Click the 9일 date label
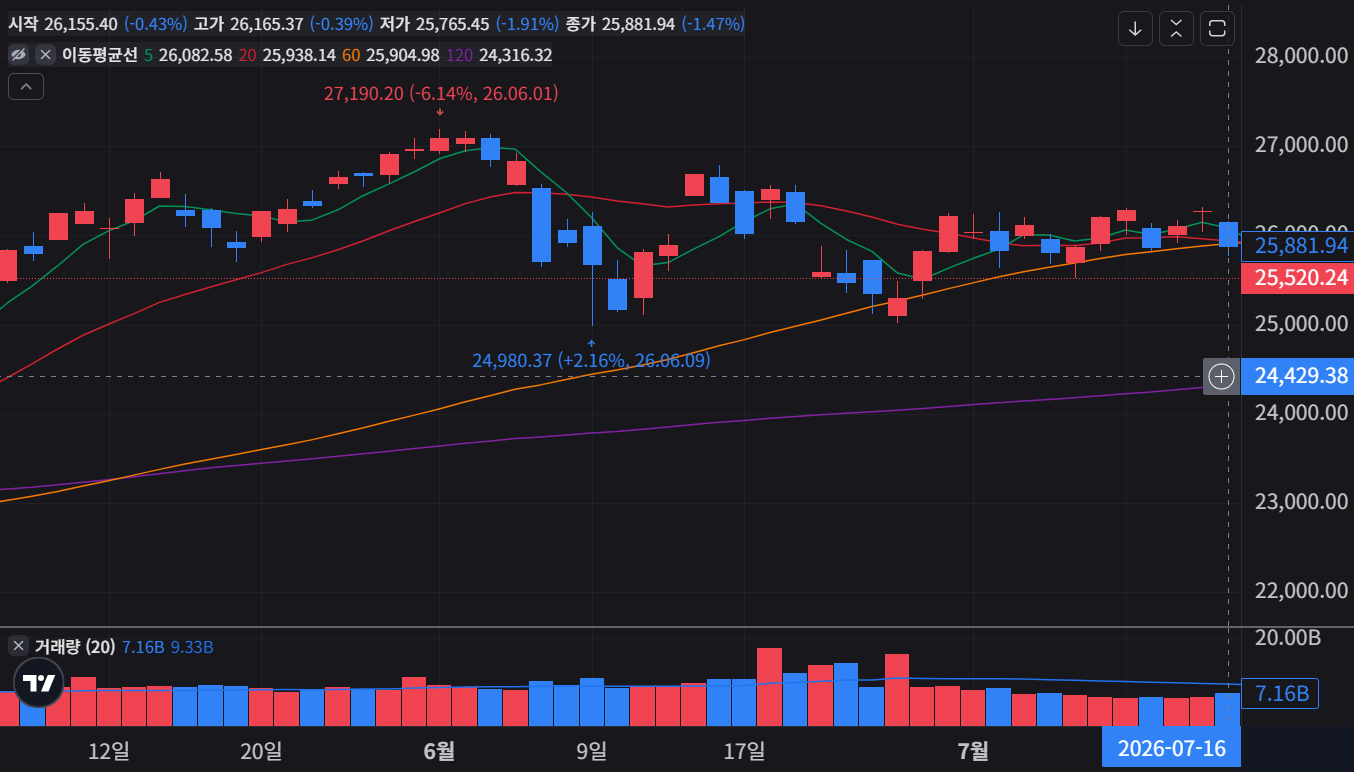This screenshot has width=1354, height=772. click(592, 750)
